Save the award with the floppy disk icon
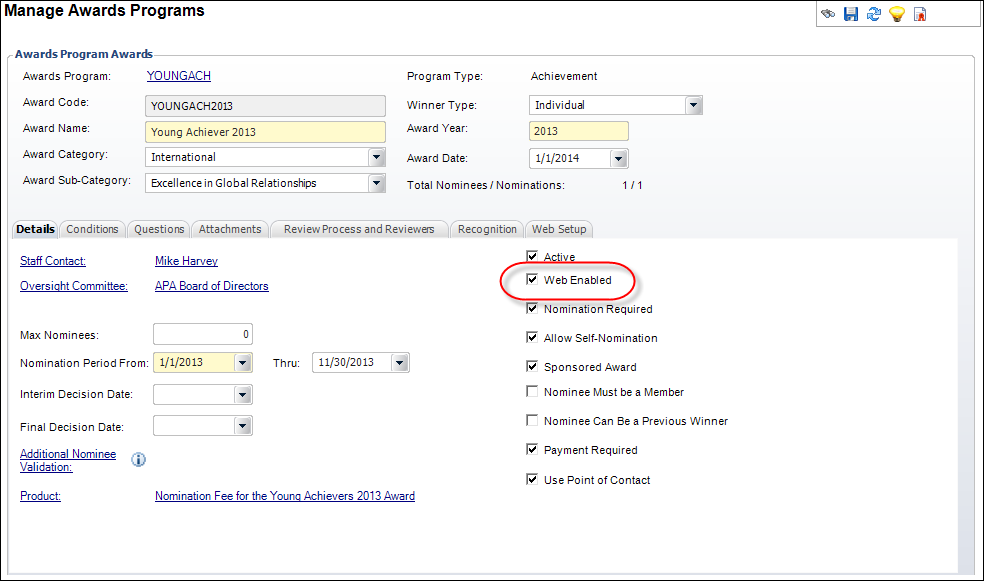 click(x=850, y=14)
